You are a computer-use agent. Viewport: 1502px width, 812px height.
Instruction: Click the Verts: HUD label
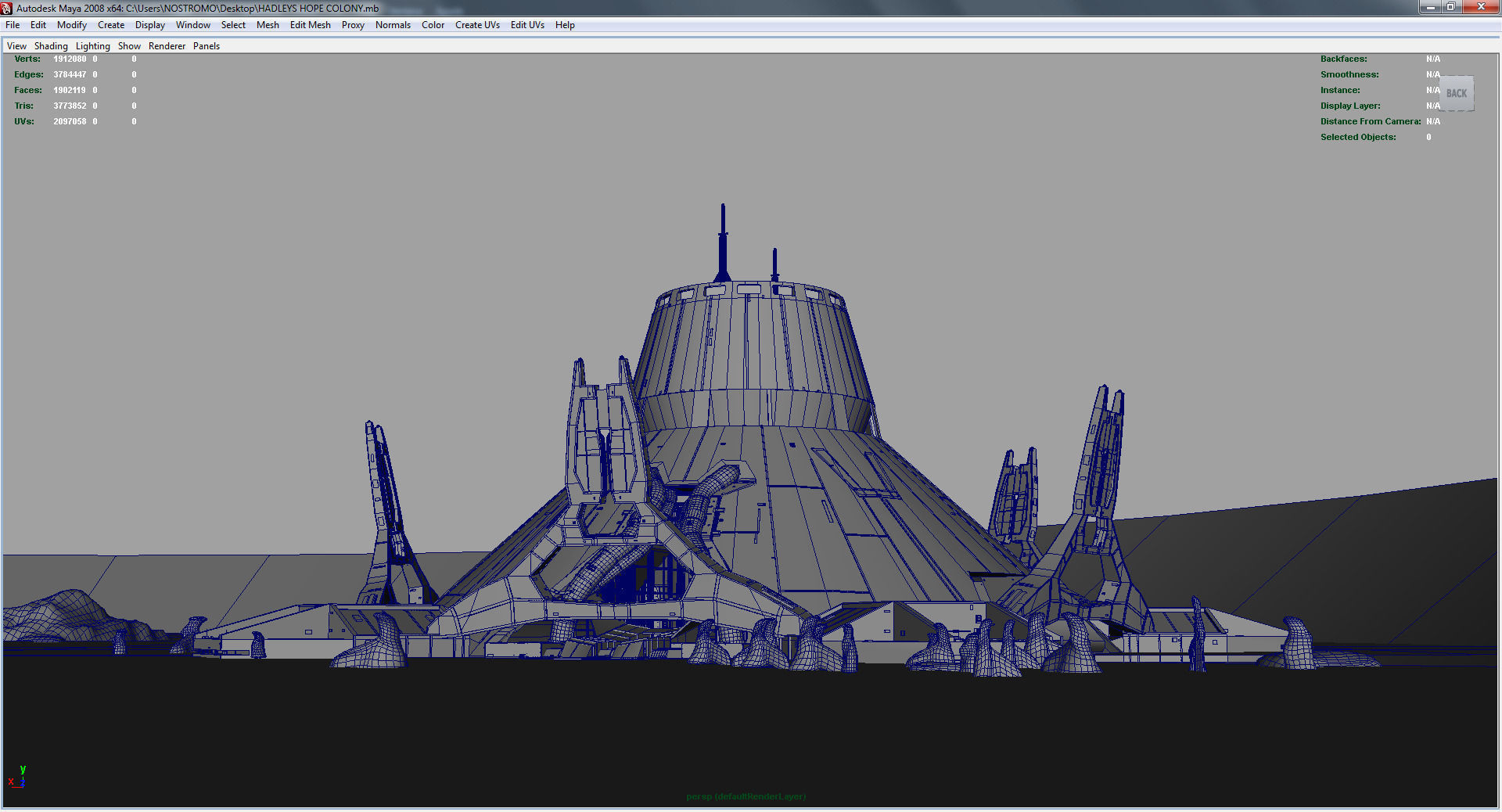click(27, 59)
